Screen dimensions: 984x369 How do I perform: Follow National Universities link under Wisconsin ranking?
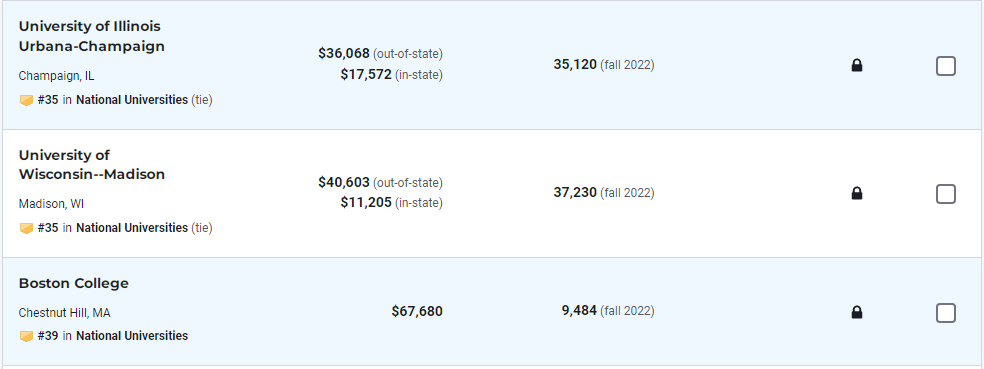click(132, 228)
